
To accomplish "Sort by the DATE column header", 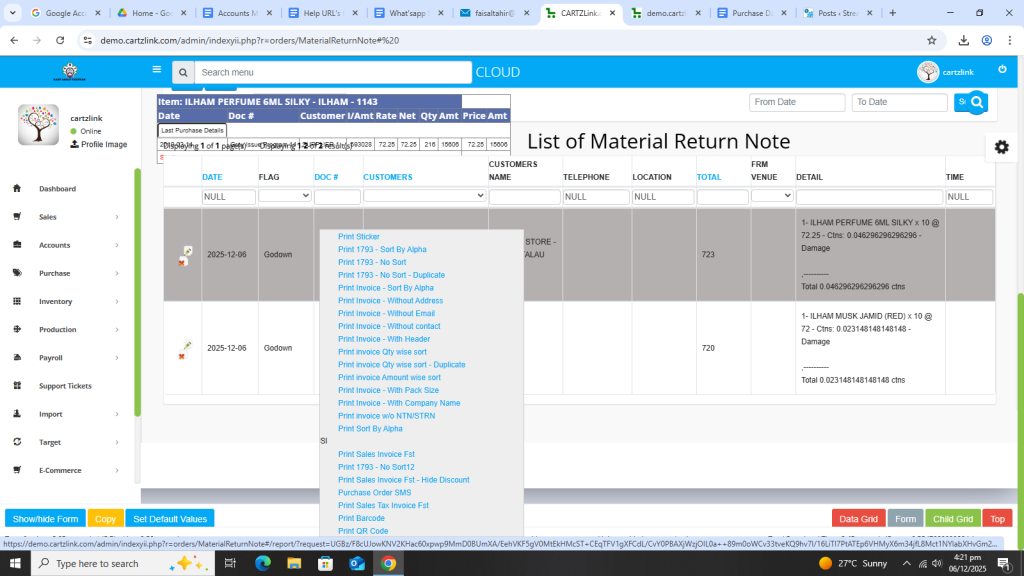I will point(212,177).
